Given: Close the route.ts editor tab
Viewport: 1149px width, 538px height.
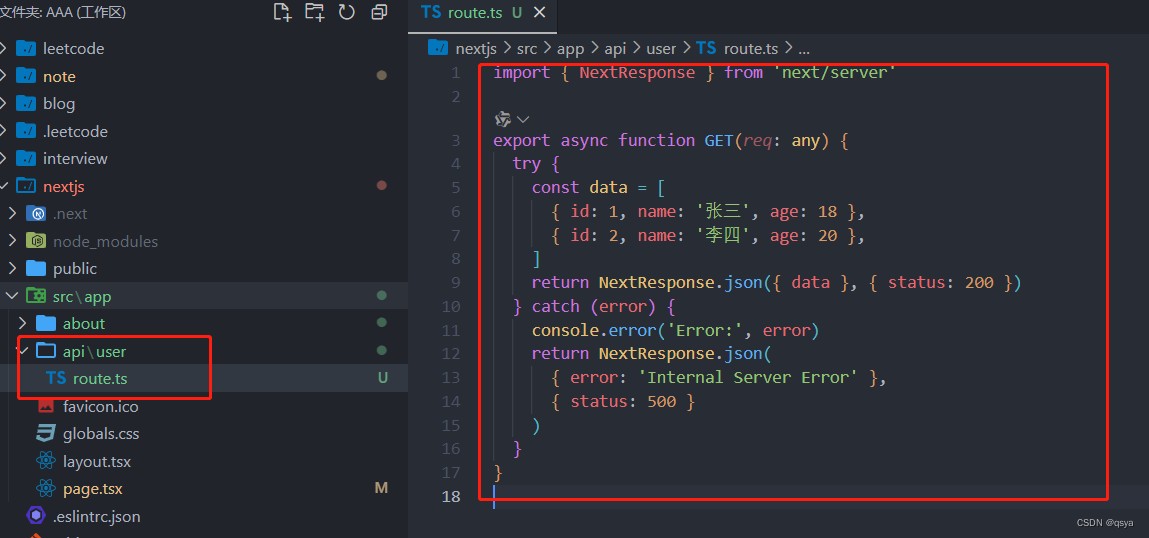Looking at the screenshot, I should [539, 12].
